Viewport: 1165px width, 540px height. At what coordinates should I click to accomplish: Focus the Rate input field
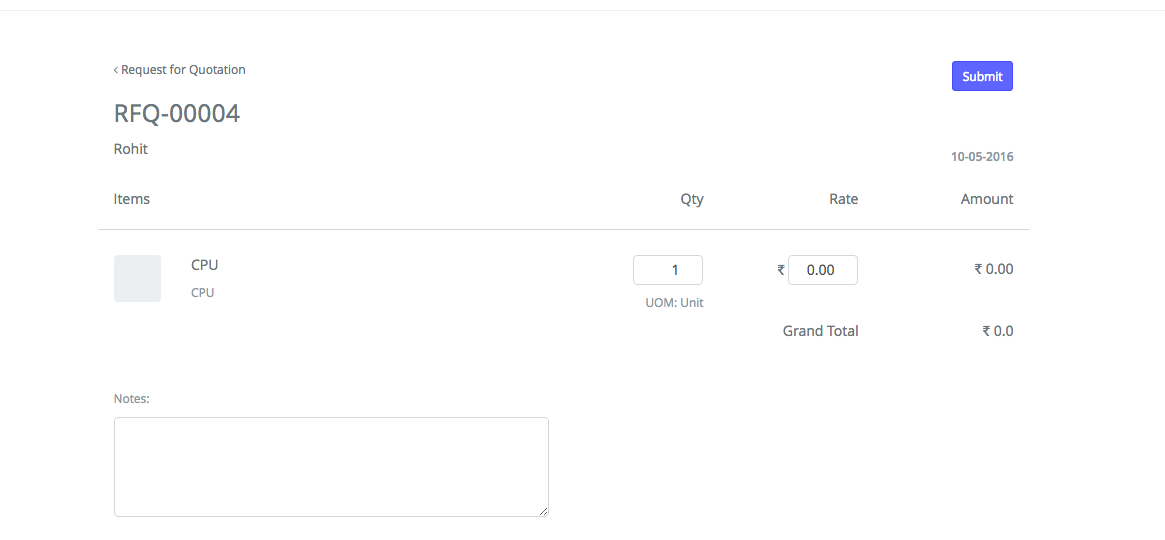point(822,270)
